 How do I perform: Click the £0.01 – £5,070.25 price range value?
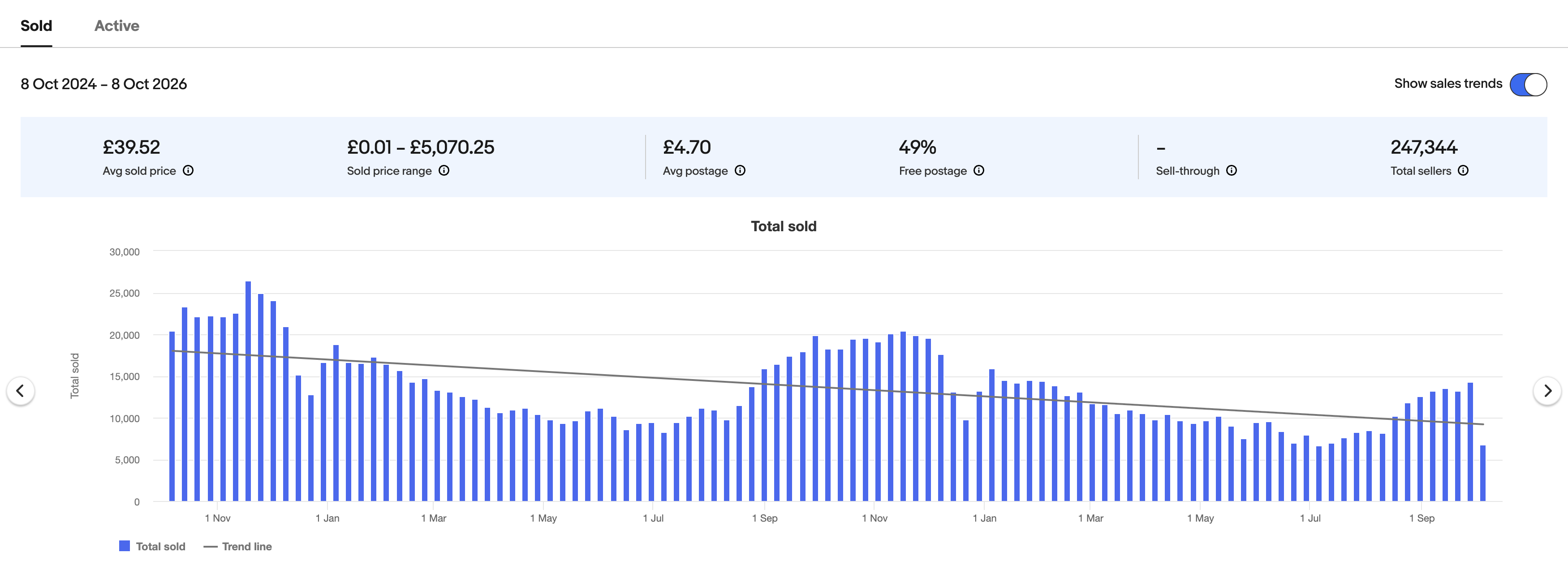click(421, 147)
